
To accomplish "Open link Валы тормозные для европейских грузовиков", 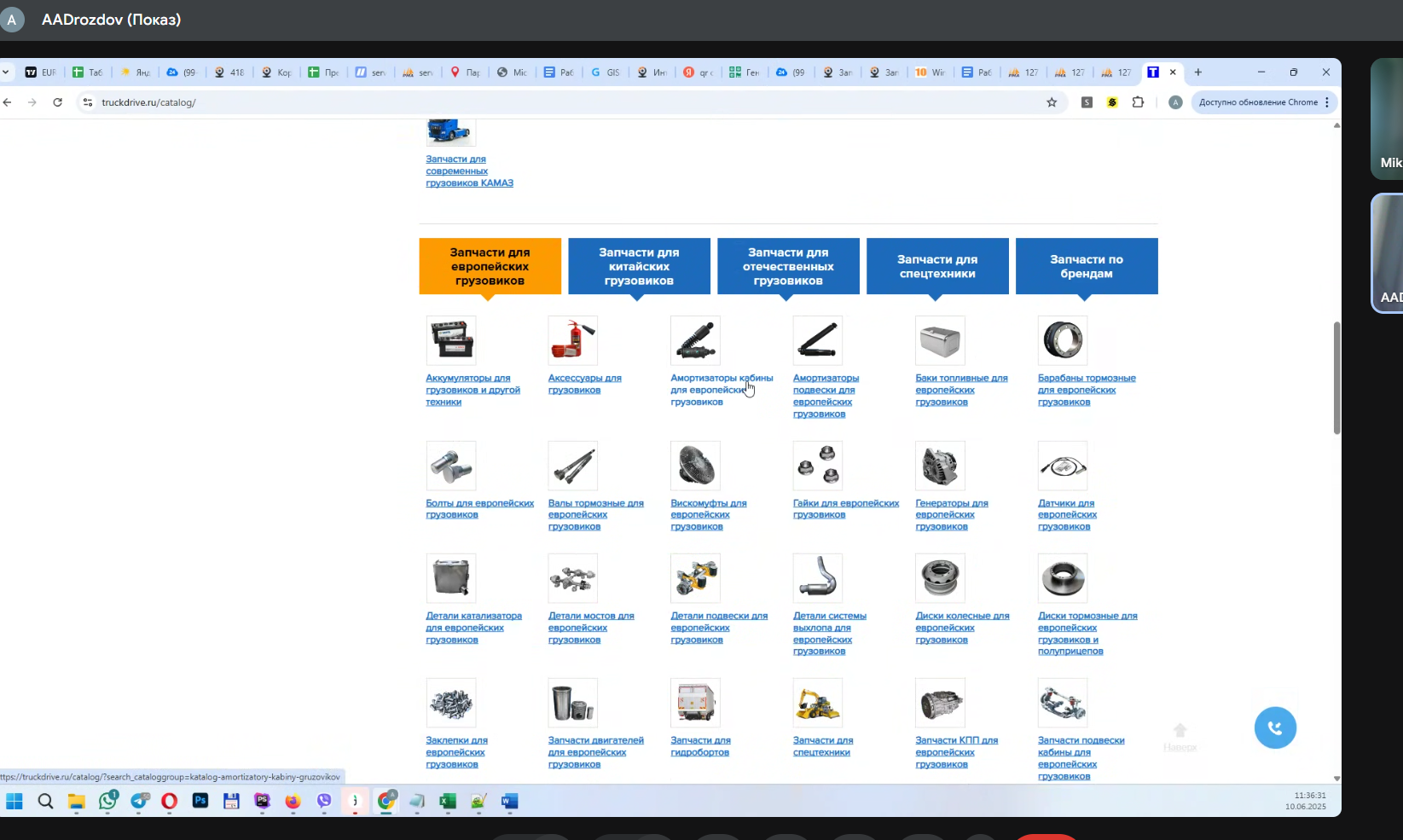I will [x=596, y=515].
